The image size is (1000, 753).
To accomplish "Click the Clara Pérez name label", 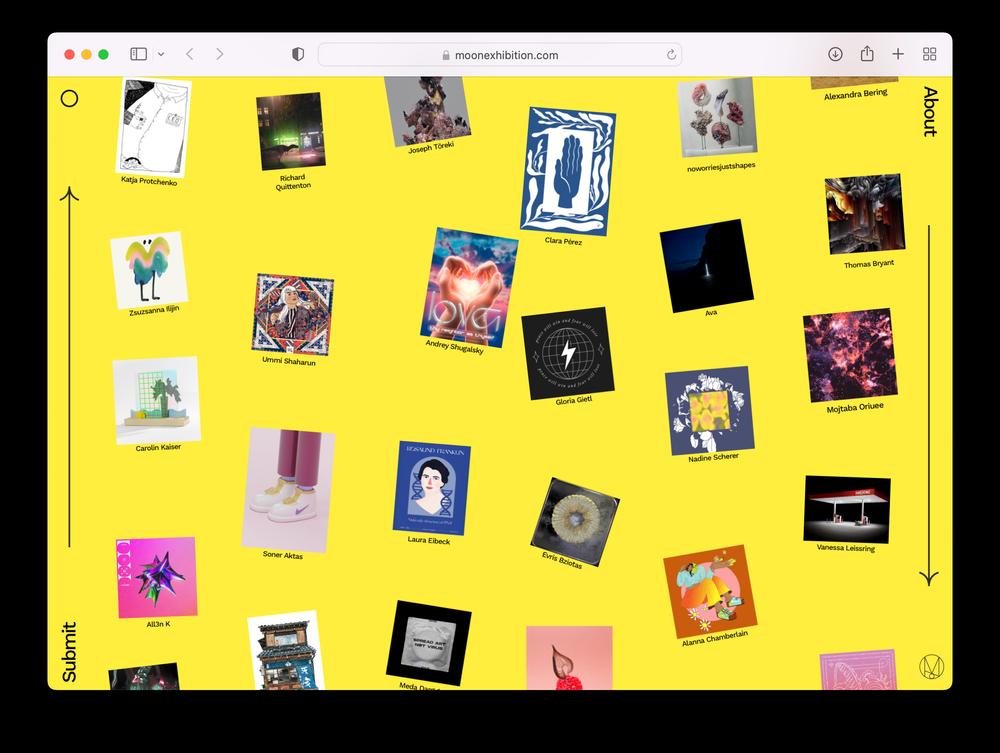I will click(563, 241).
